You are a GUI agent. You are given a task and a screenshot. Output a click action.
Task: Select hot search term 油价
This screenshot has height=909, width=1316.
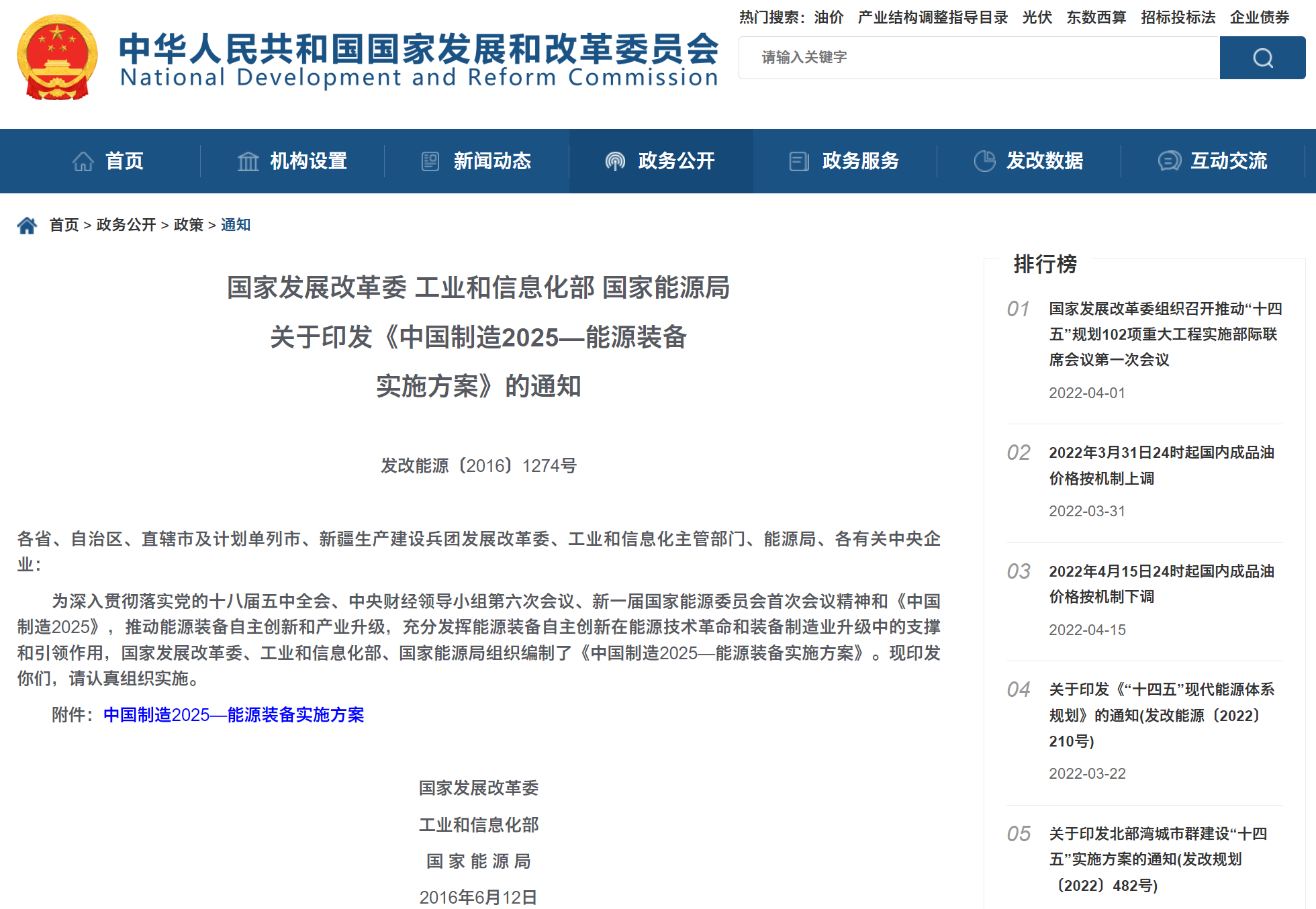coord(829,17)
